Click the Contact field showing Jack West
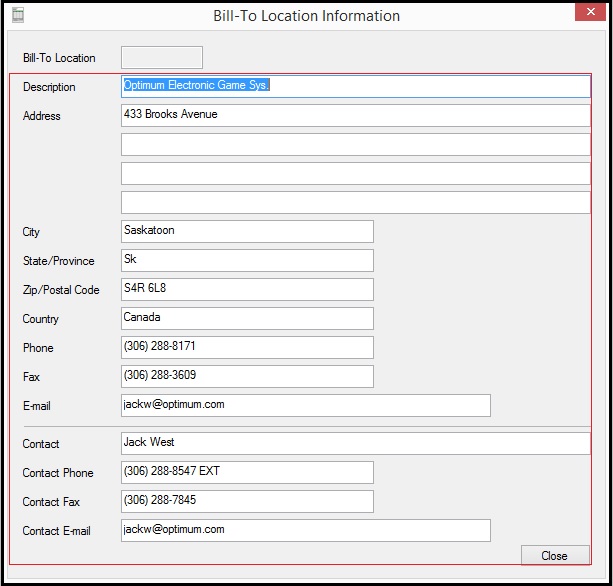 pos(356,443)
